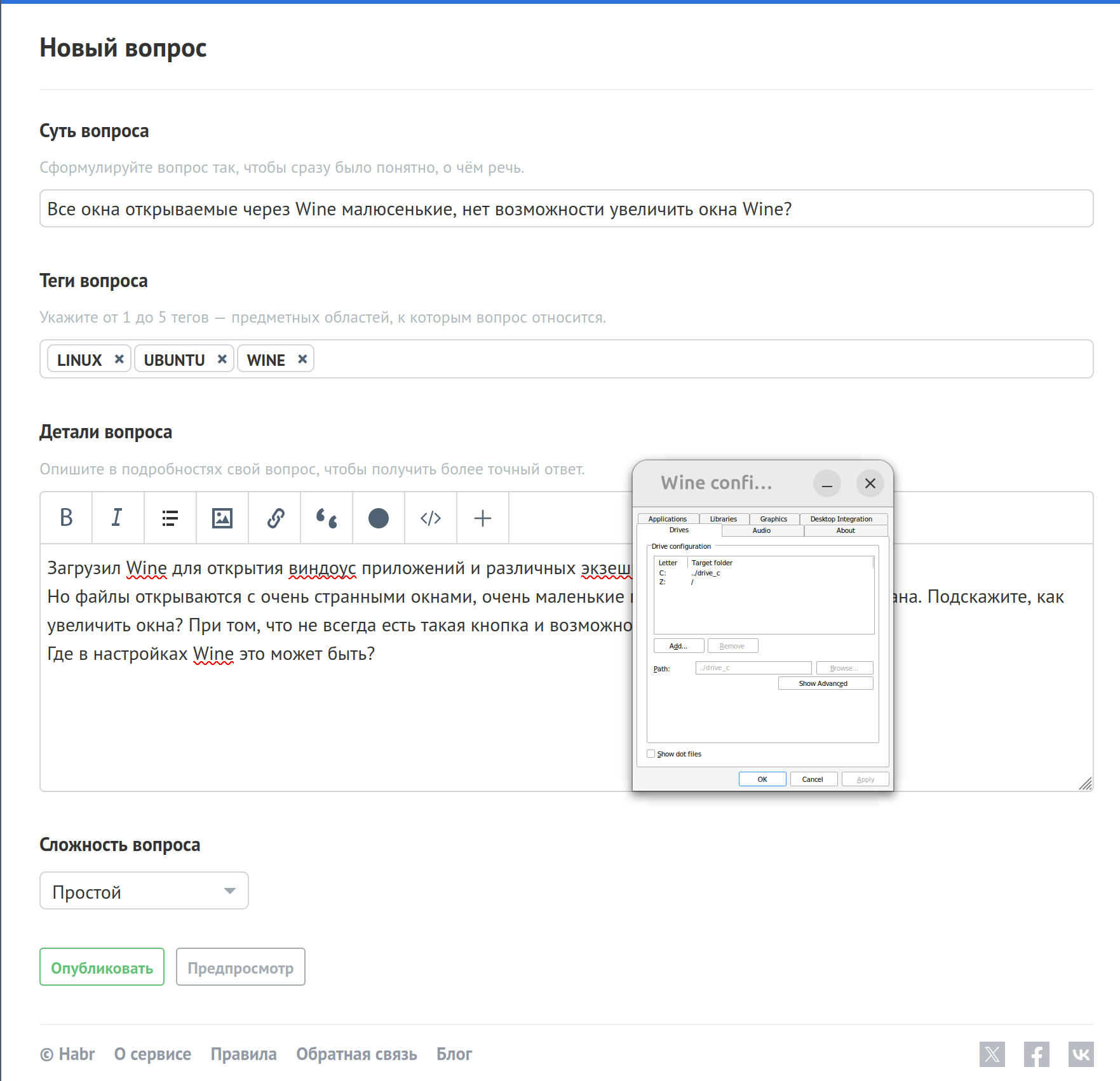Insert a list via toolbar icon
The height and width of the screenshot is (1081, 1120).
(170, 518)
